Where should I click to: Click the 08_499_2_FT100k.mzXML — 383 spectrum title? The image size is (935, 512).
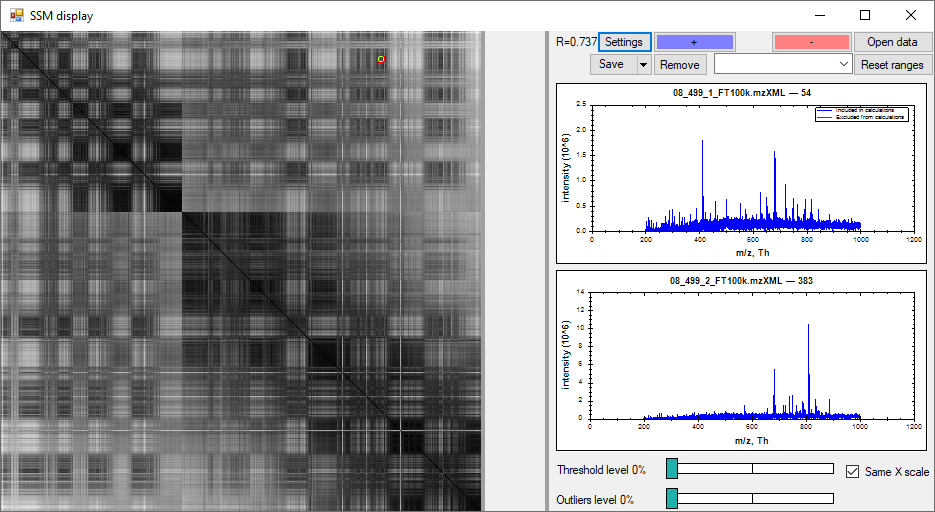pos(741,280)
